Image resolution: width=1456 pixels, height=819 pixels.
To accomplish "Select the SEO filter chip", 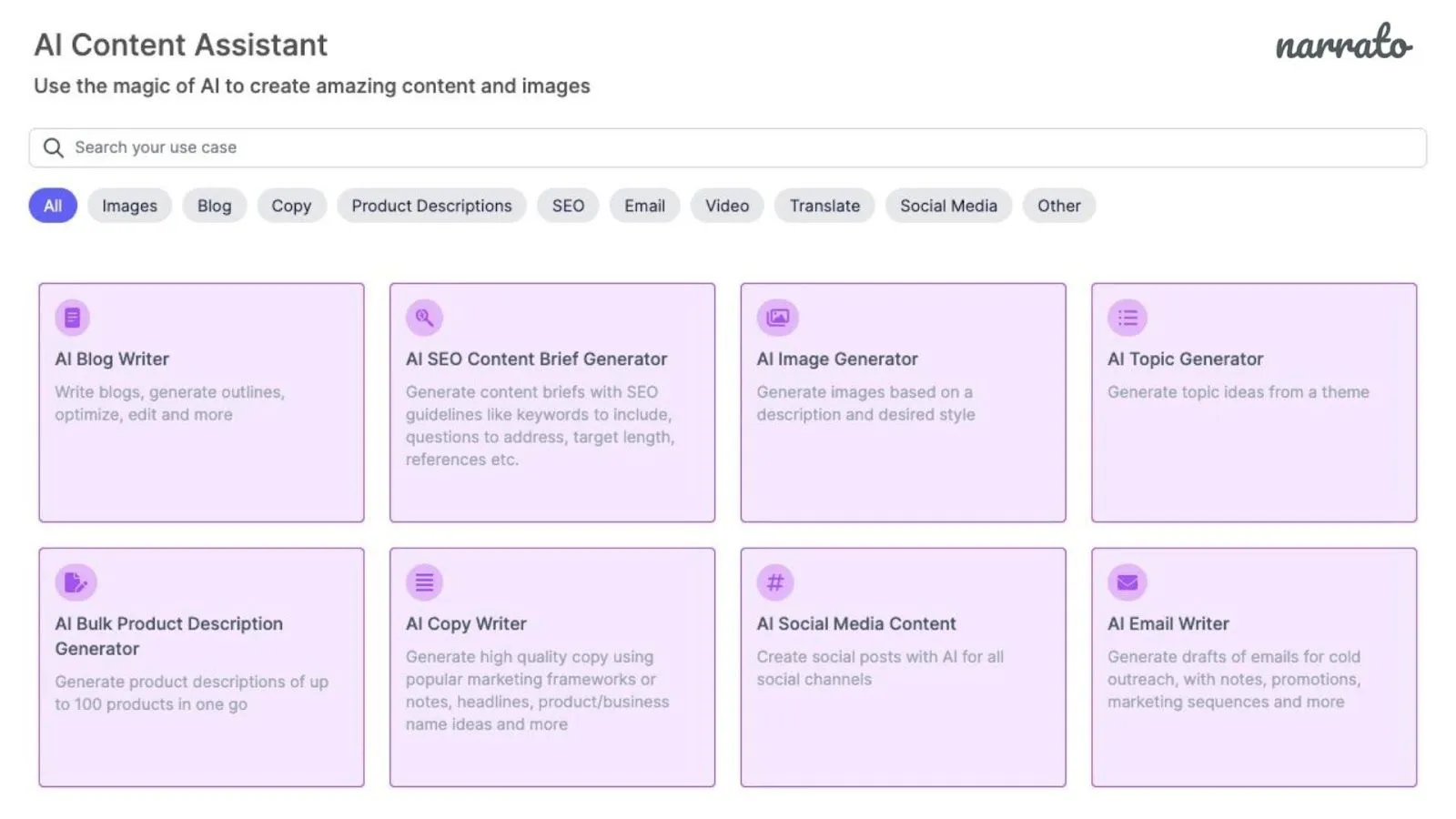I will (x=568, y=206).
